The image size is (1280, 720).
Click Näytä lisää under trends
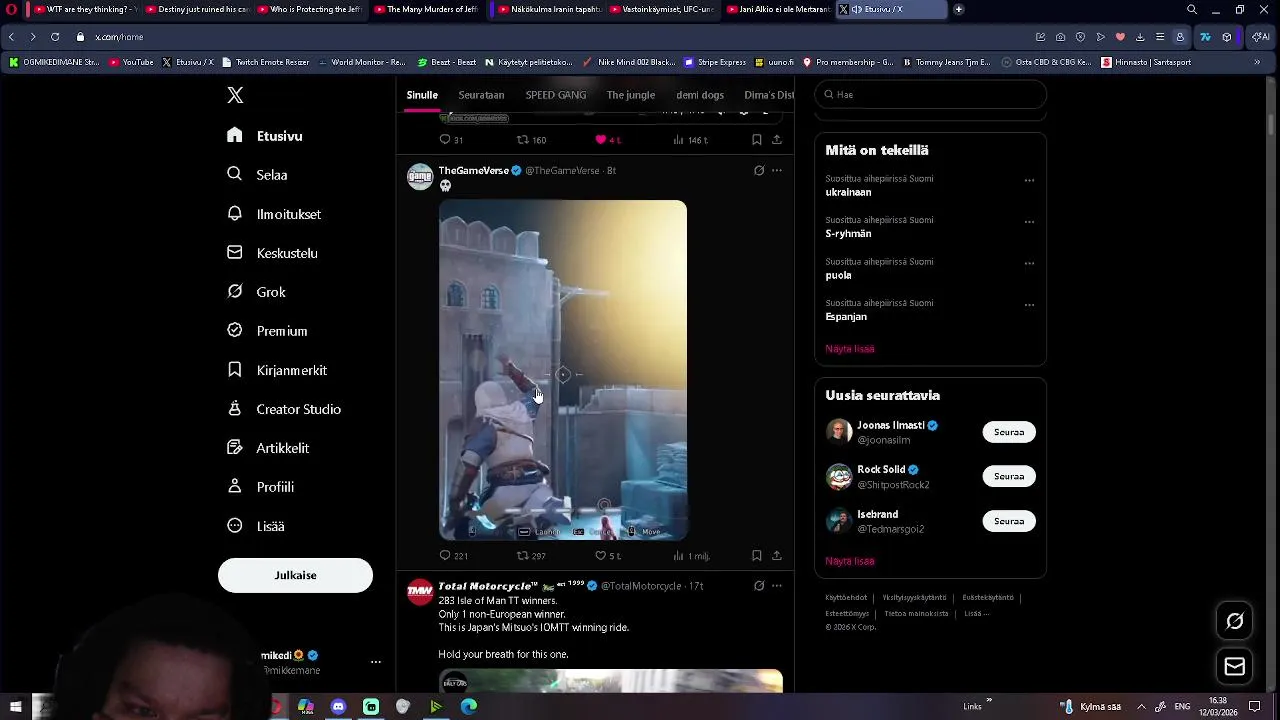click(850, 349)
